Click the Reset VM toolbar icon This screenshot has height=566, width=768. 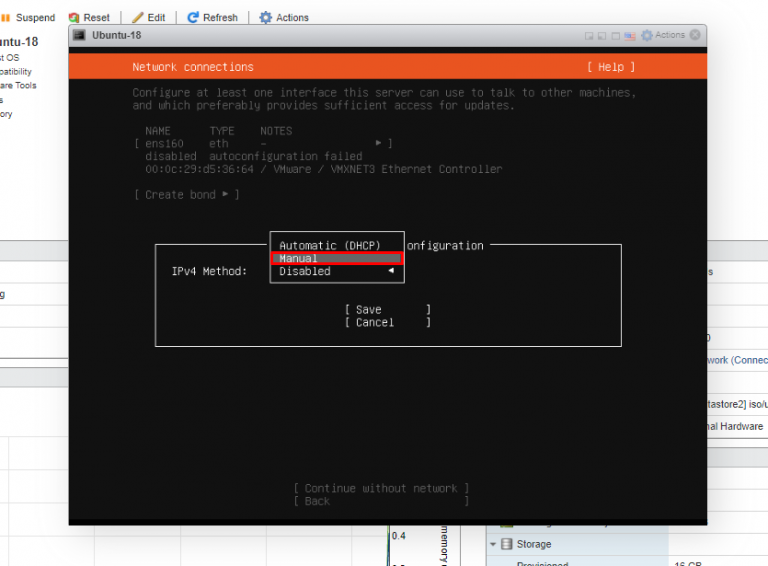coord(74,18)
